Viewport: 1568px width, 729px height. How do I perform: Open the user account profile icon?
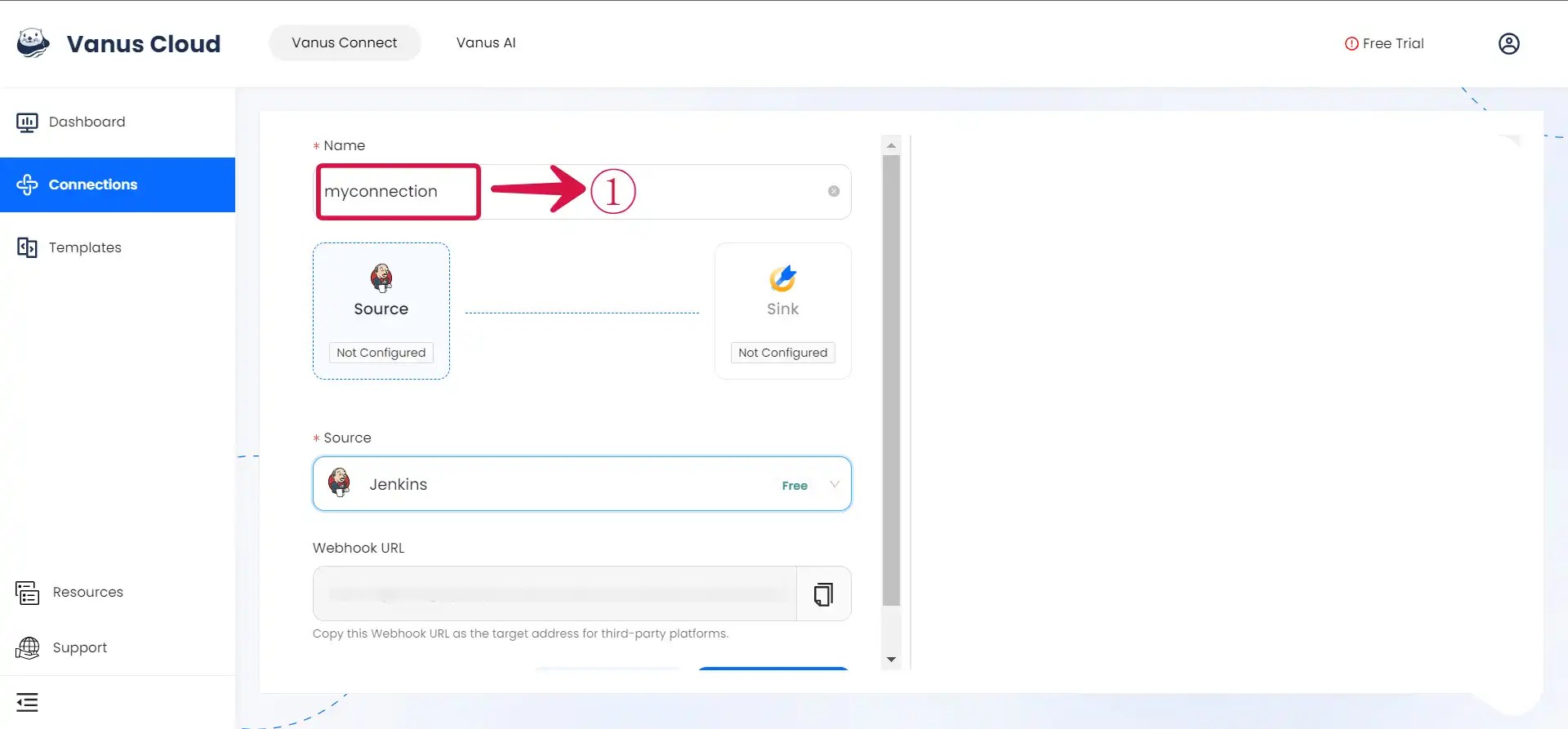(1508, 43)
